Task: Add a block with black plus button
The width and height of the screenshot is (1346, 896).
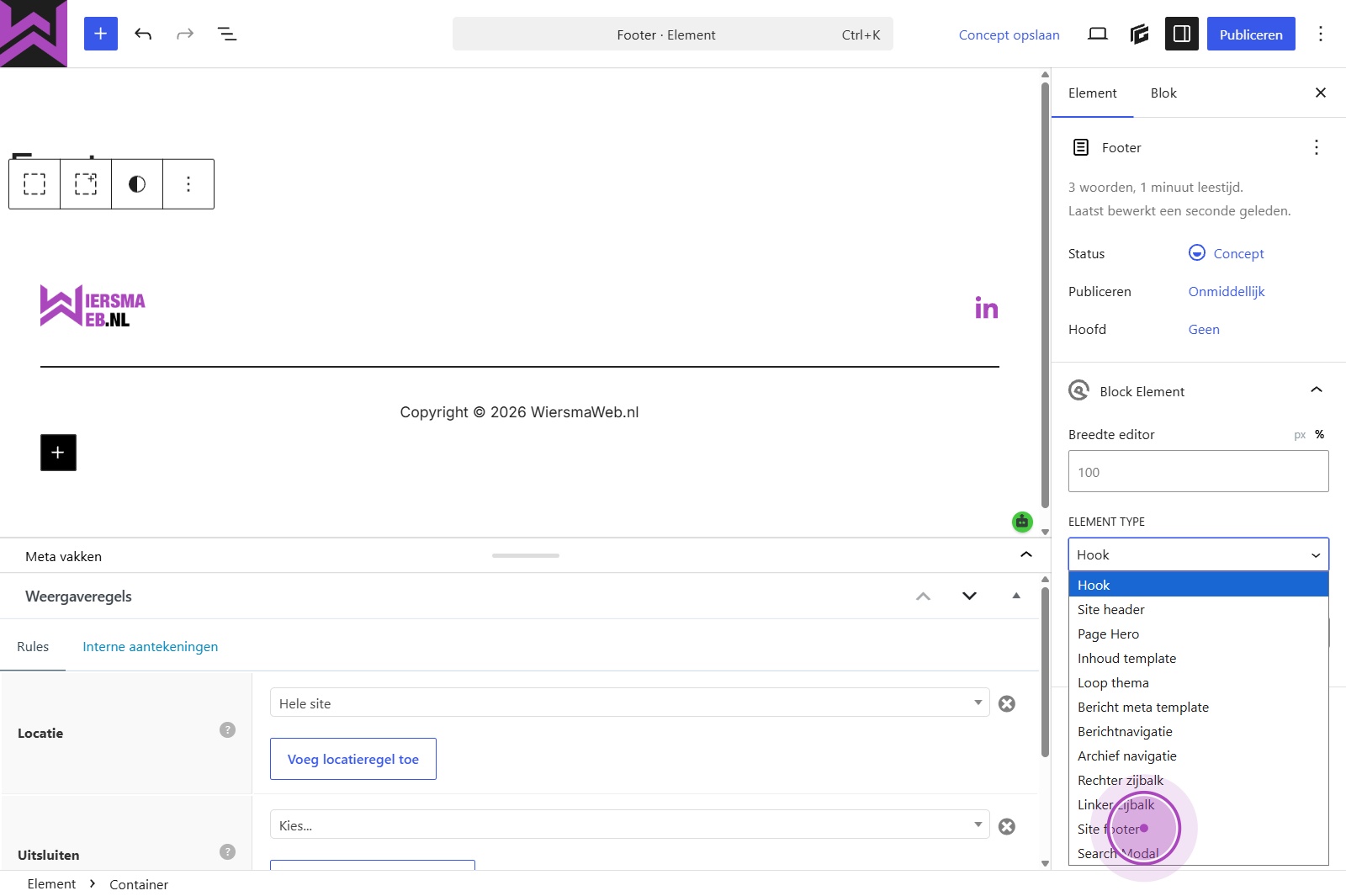Action: click(58, 453)
